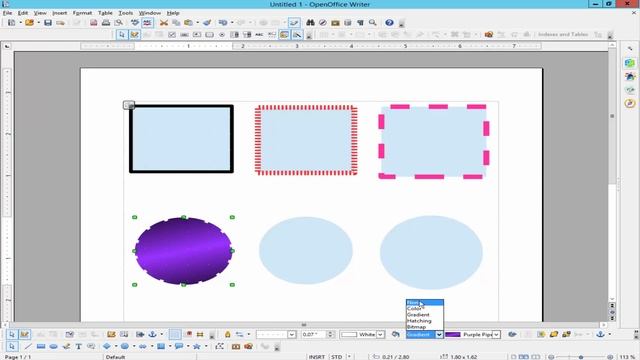Viewport: 640px width, 360px height.
Task: Expand the Gradient fill type dropdown arrow
Action: (439, 334)
